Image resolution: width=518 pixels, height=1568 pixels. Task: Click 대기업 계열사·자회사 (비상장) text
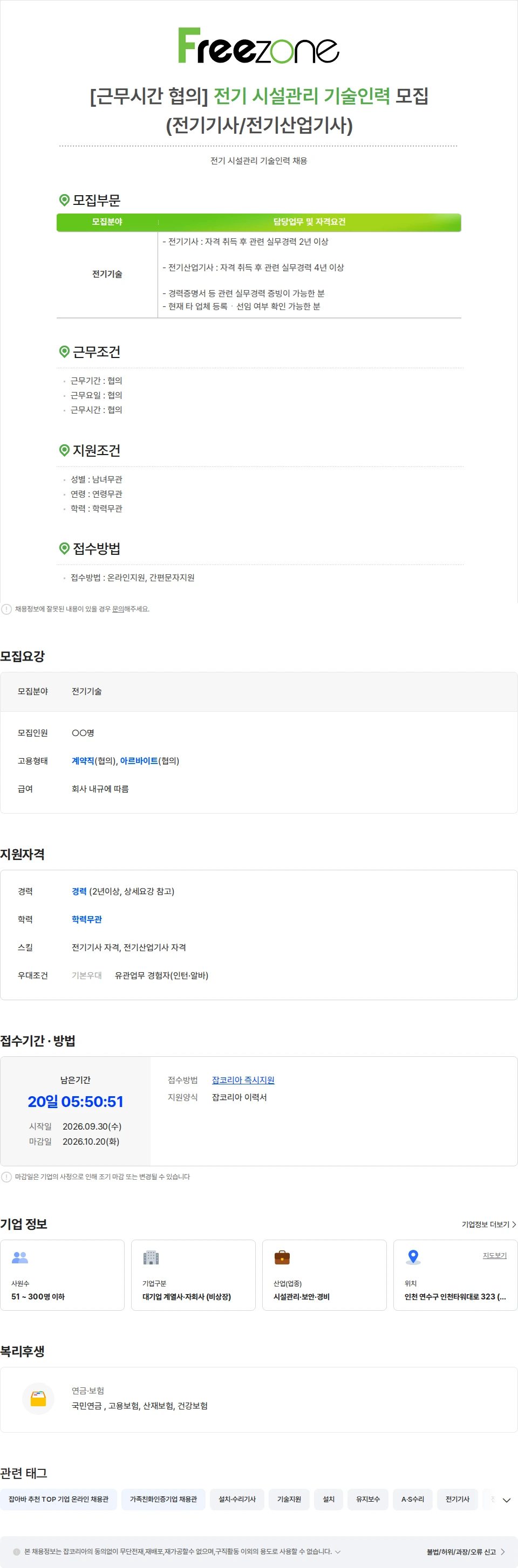point(187,1296)
